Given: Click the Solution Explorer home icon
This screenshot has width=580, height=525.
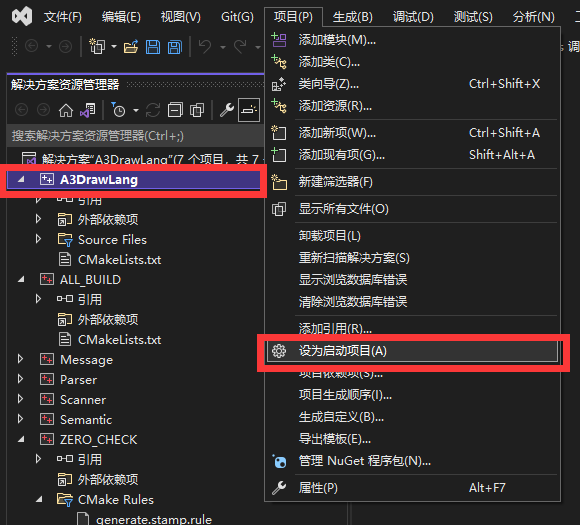Looking at the screenshot, I should pyautogui.click(x=66, y=110).
